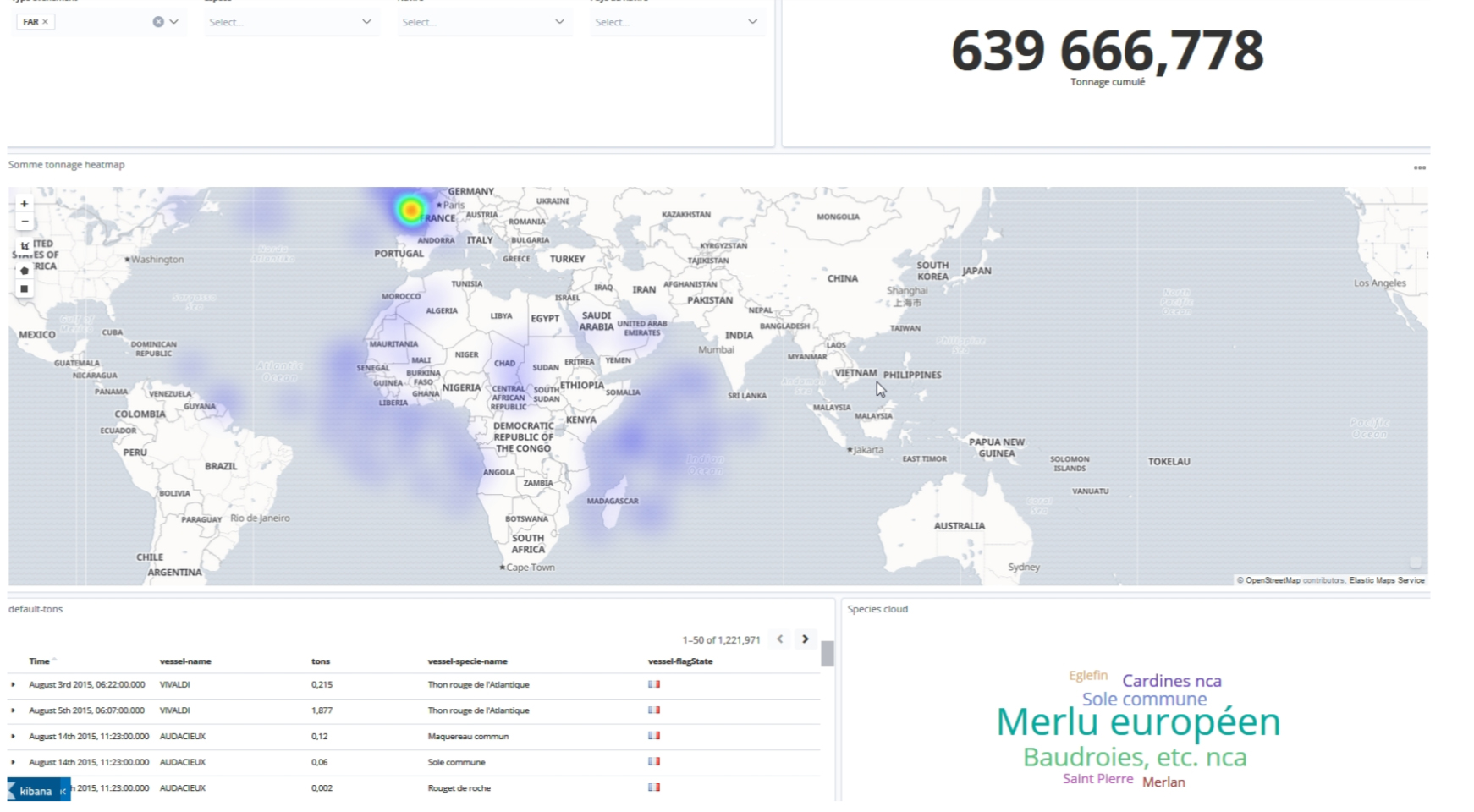Collapse the Kibana side navigation arrow
The width and height of the screenshot is (1474, 812).
(x=63, y=791)
